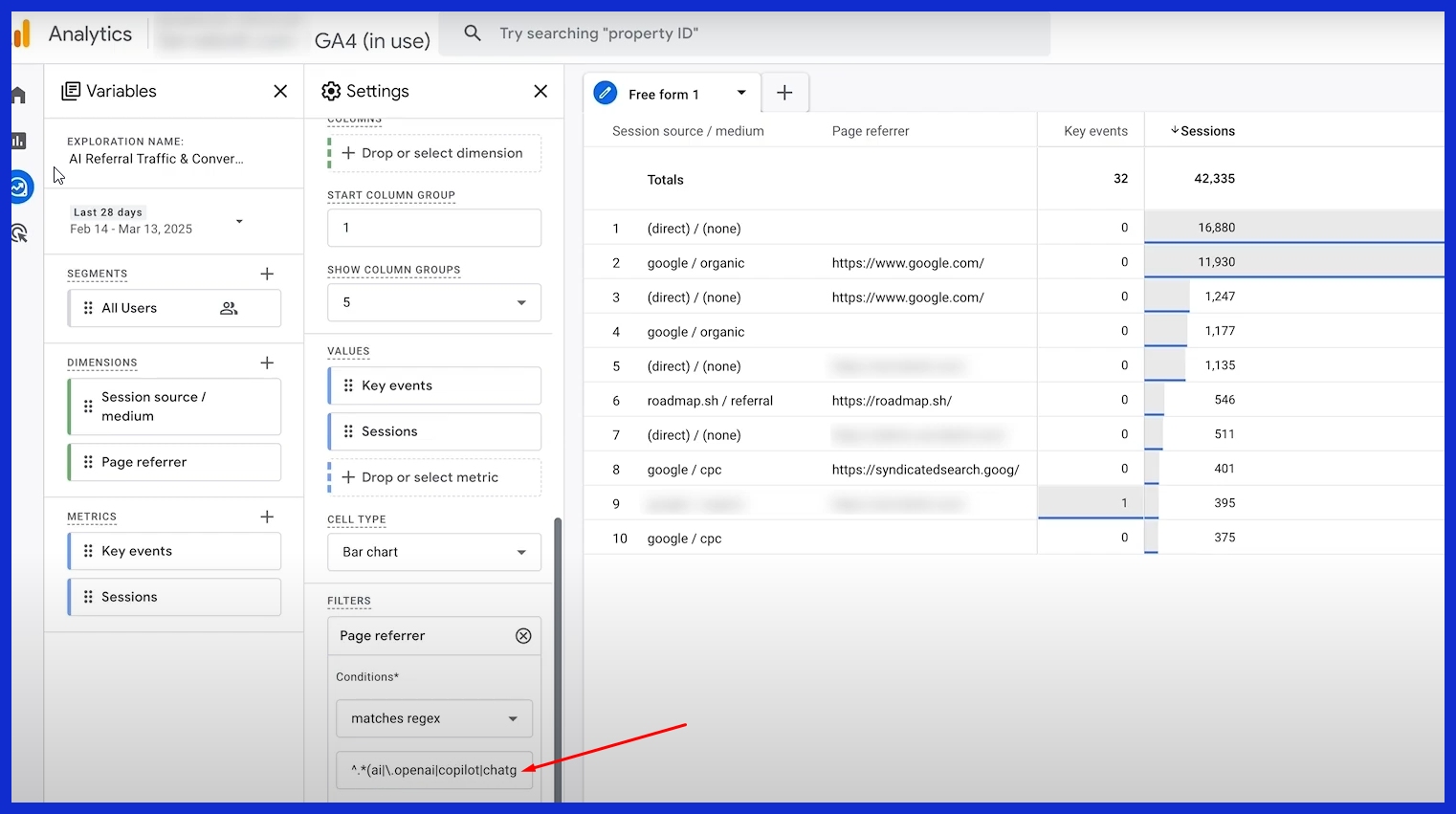Select the All Users segment
Screen dimensions: 1456x814
coord(174,308)
